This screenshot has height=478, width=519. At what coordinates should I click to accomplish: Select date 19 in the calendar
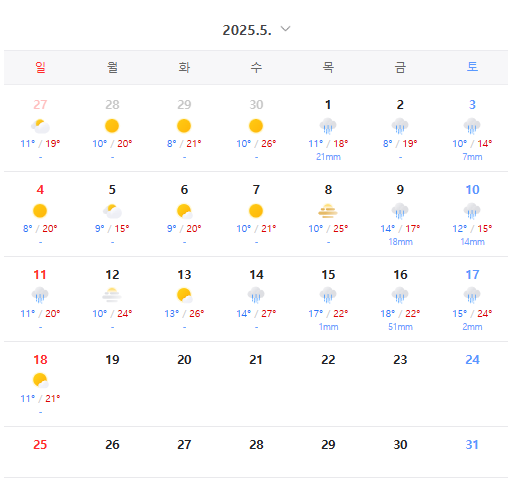point(112,360)
